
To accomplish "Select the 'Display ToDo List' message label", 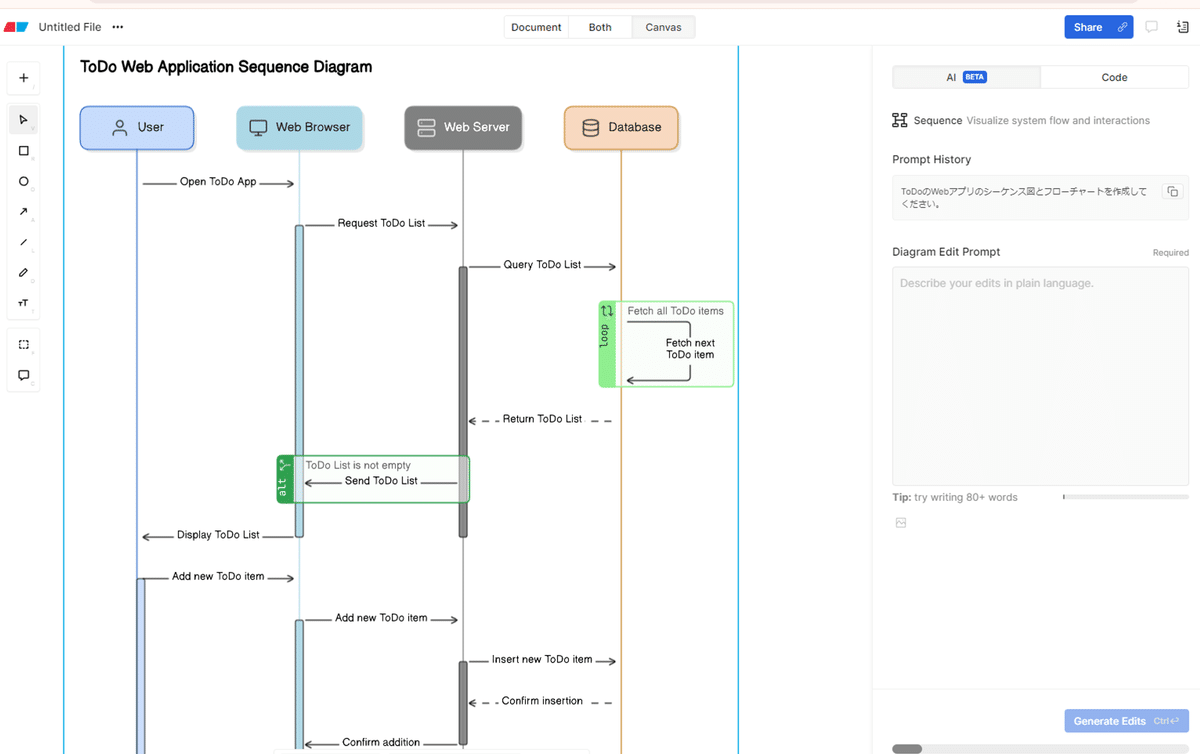I will [x=218, y=535].
